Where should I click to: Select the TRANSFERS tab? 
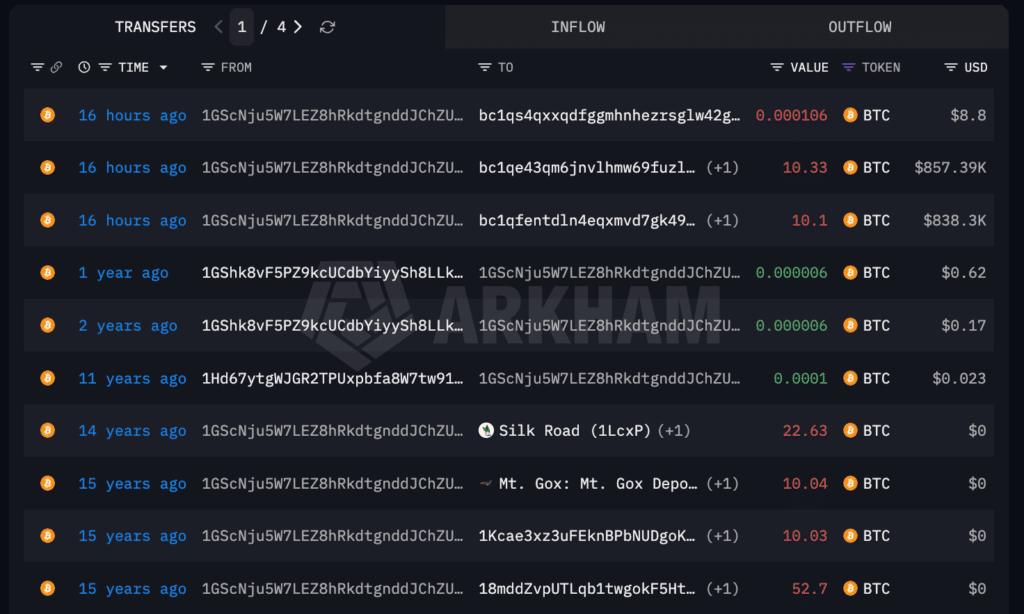coord(155,27)
